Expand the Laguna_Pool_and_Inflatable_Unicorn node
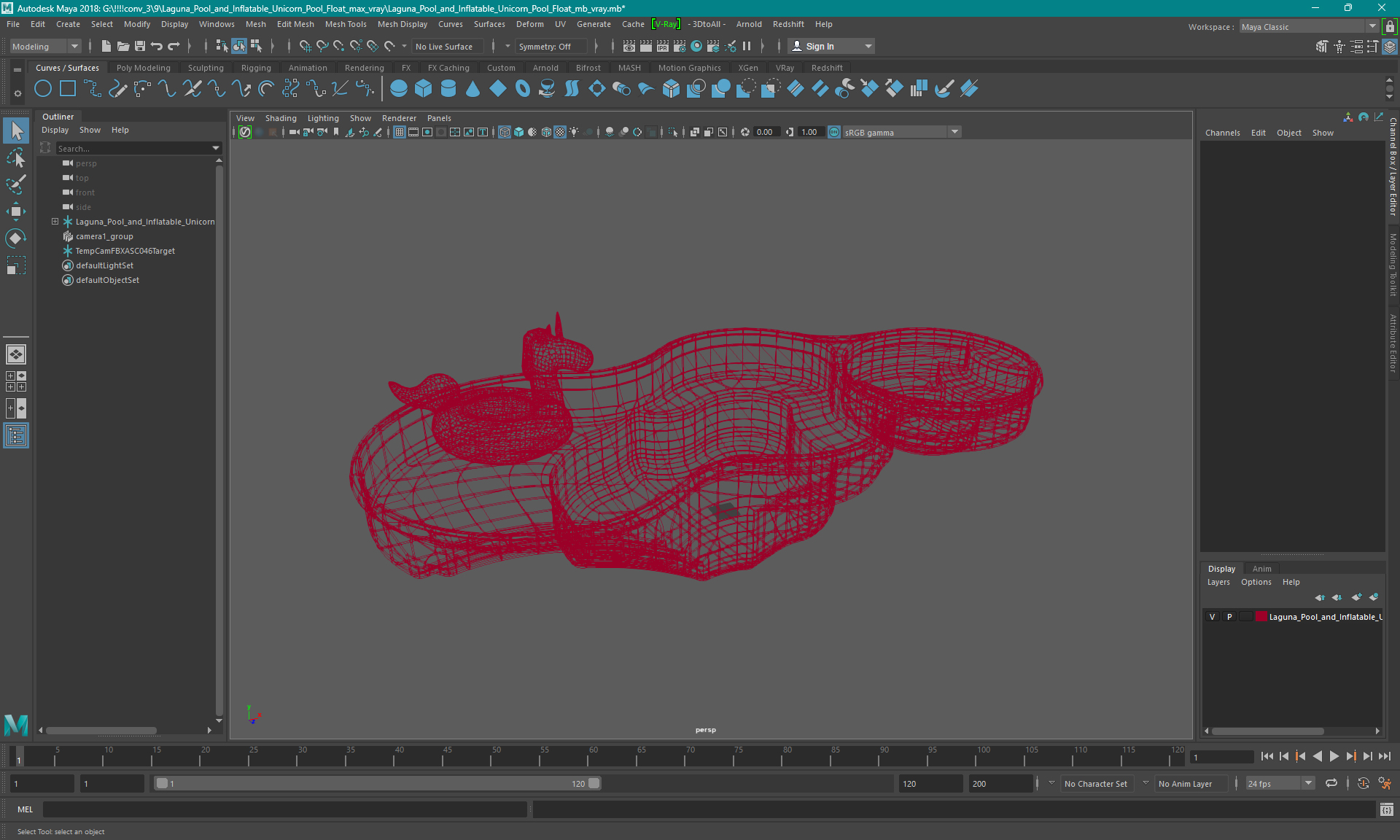Viewport: 1400px width, 840px height. click(x=55, y=222)
